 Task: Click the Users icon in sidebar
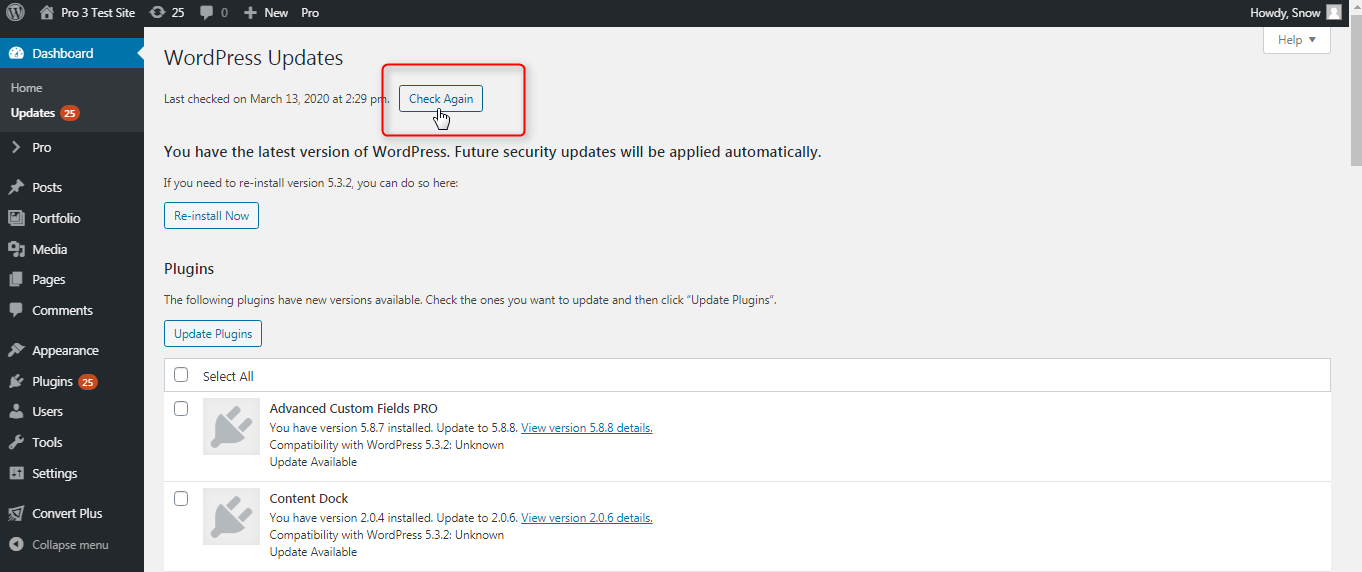coord(16,412)
